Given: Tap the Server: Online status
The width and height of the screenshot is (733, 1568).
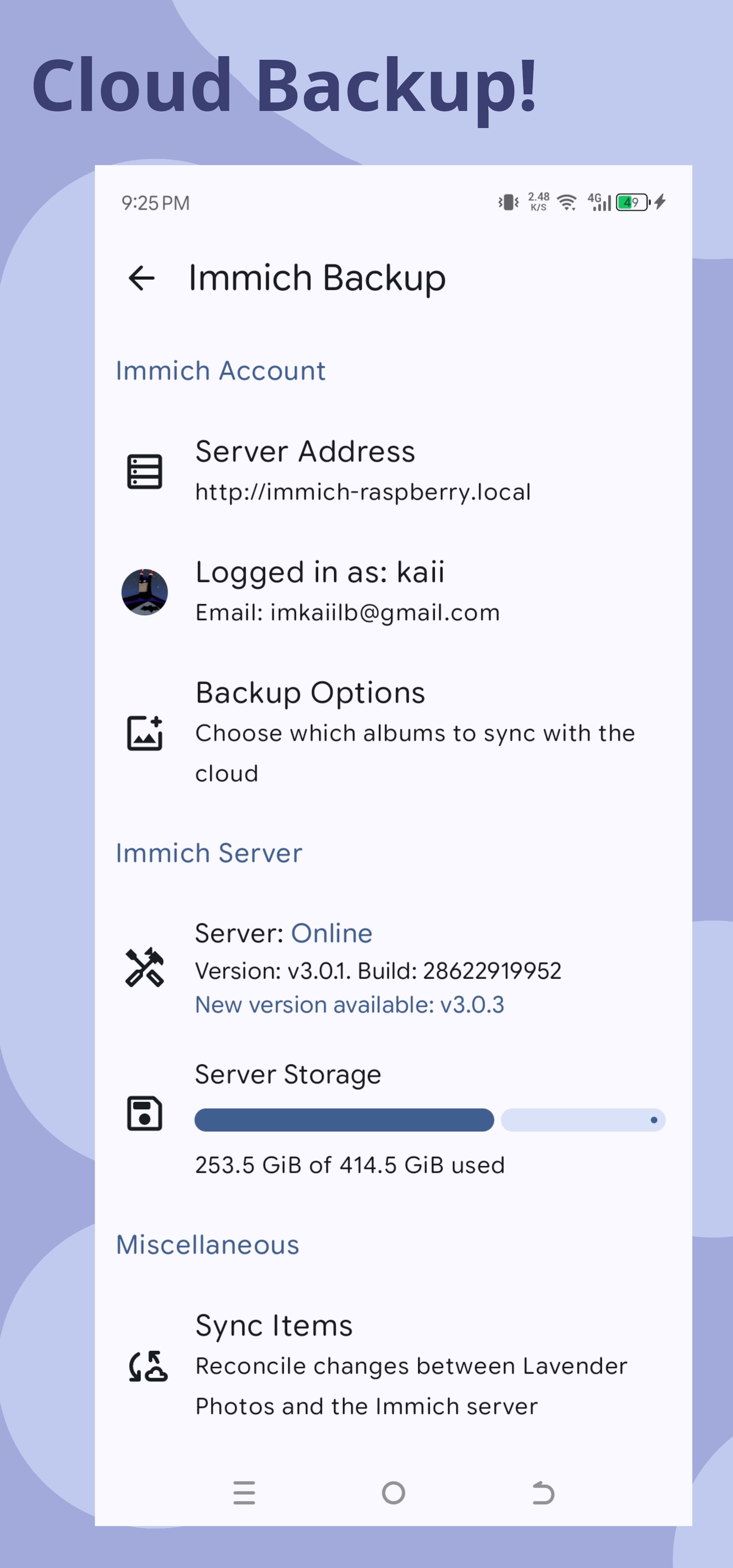Looking at the screenshot, I should coord(283,933).
